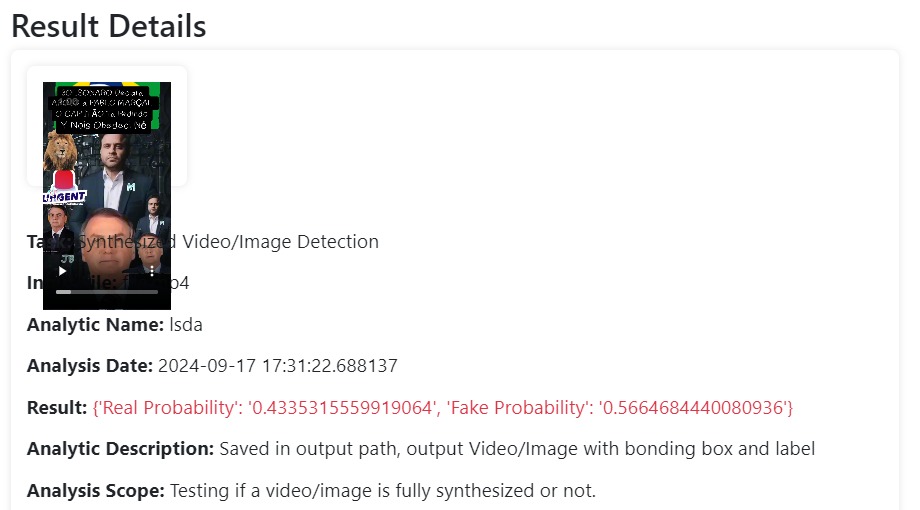Click the Result Details heading

(x=109, y=26)
